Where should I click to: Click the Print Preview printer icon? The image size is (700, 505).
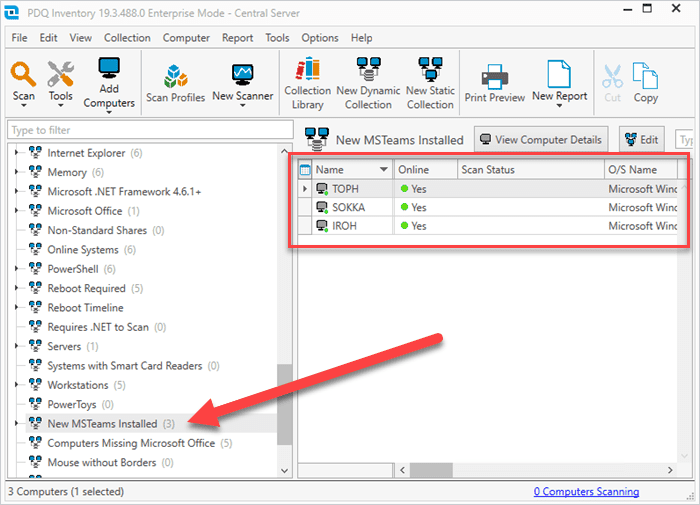click(x=495, y=76)
